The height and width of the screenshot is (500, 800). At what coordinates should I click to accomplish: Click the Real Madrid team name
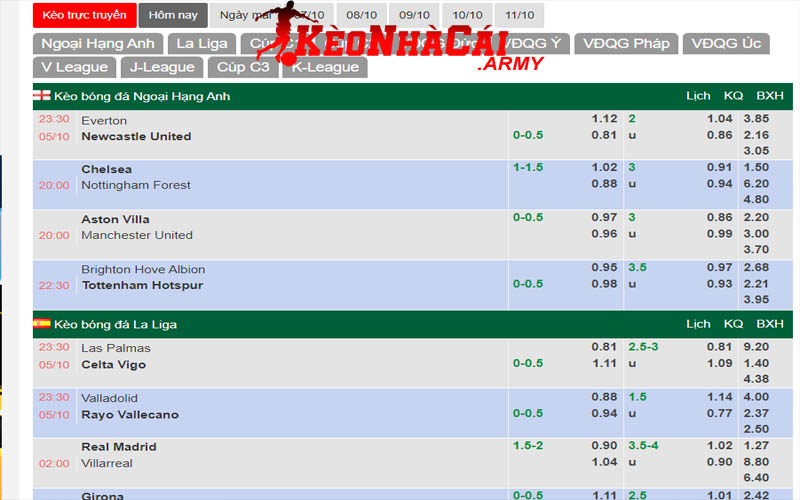[x=119, y=446]
